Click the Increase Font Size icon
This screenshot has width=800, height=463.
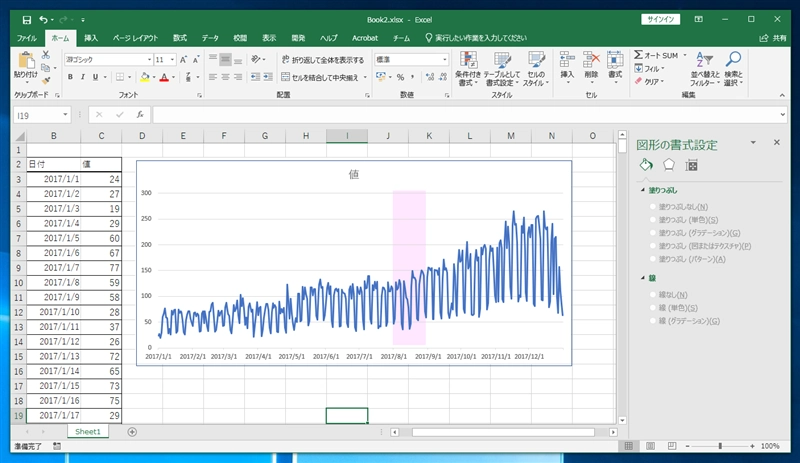[x=184, y=60]
